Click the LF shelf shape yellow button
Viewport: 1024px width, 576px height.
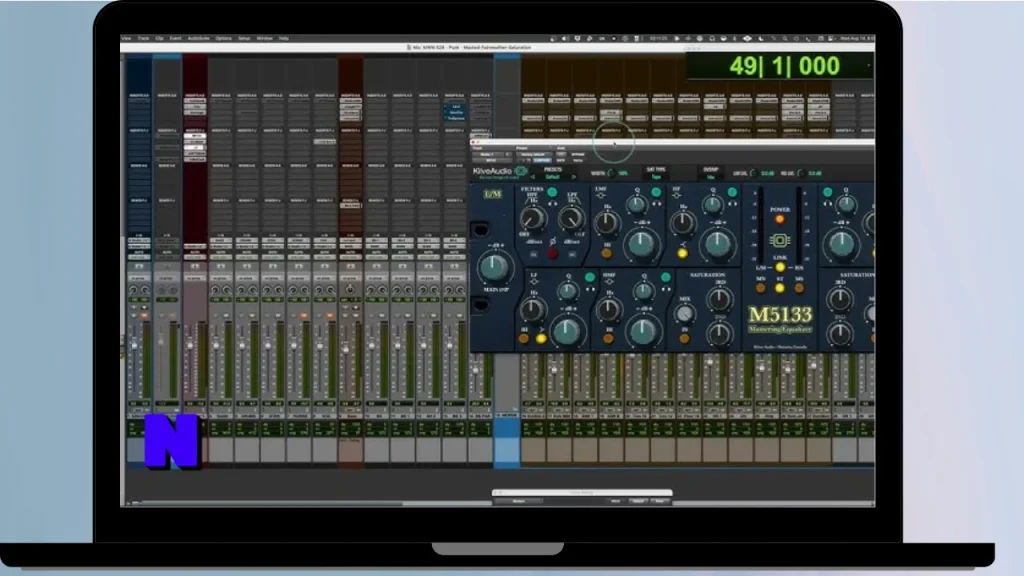pyautogui.click(x=541, y=338)
